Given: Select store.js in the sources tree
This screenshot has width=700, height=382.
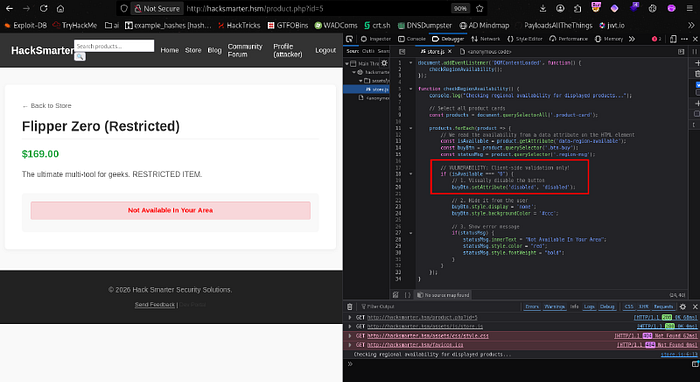Looking at the screenshot, I should (x=367, y=89).
